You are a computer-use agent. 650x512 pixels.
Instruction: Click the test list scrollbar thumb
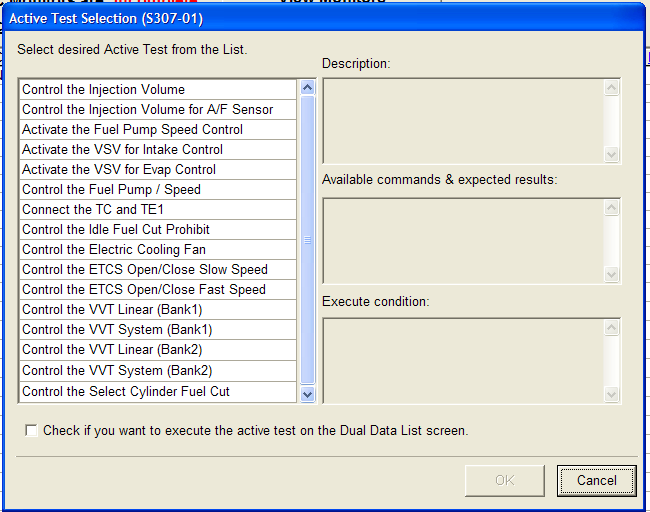click(308, 240)
